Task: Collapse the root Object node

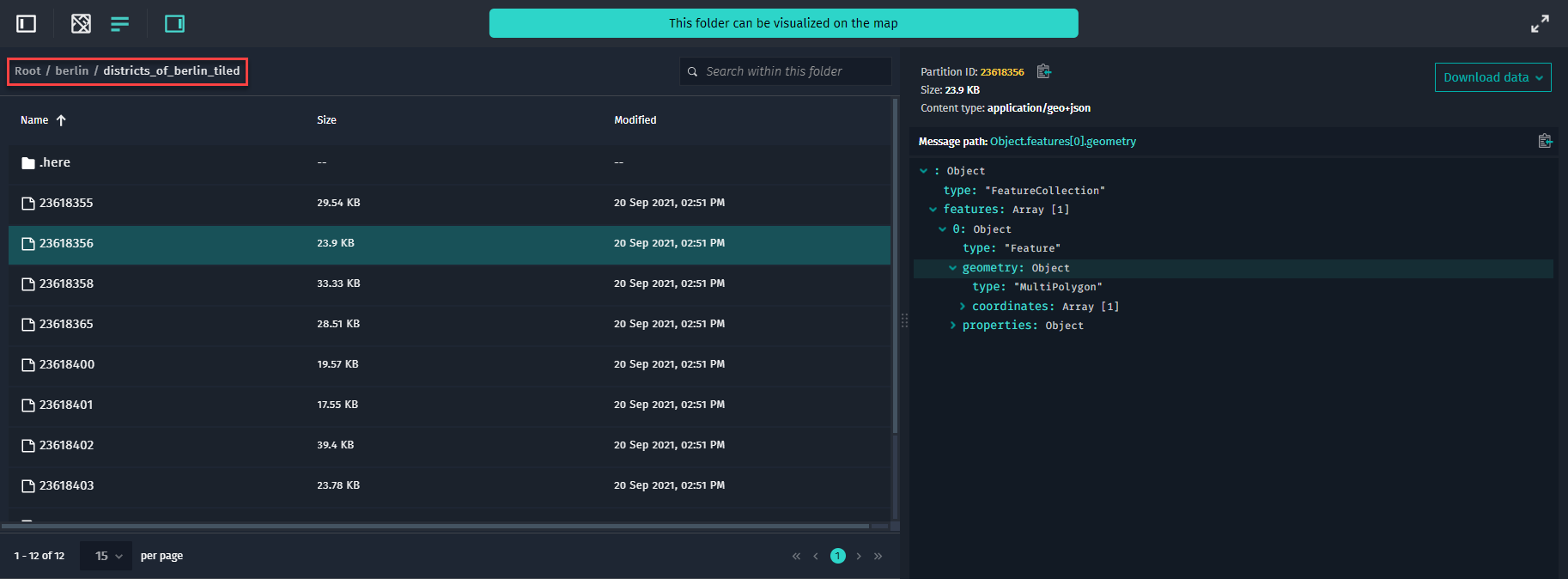Action: [923, 171]
